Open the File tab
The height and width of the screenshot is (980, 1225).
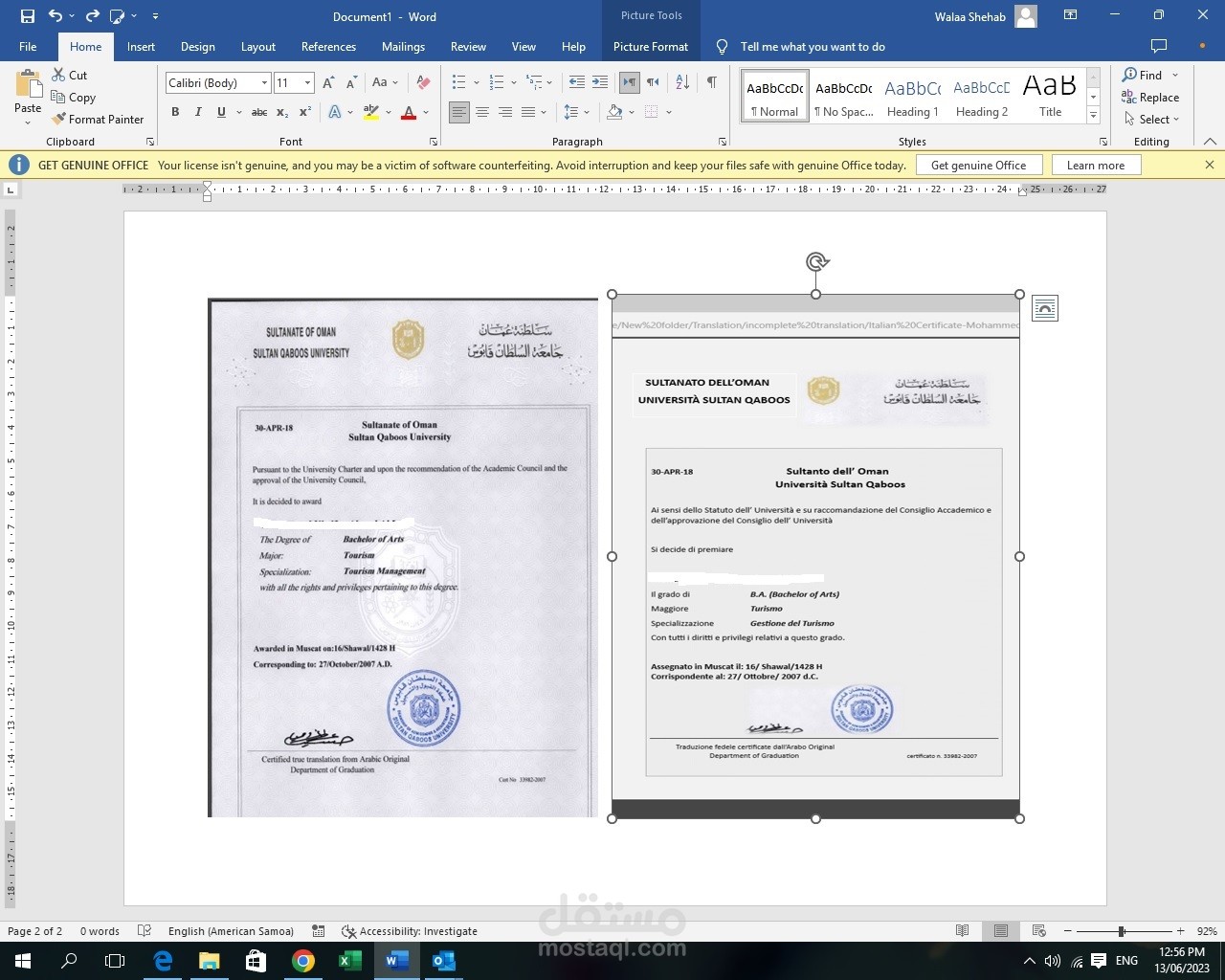(x=28, y=46)
